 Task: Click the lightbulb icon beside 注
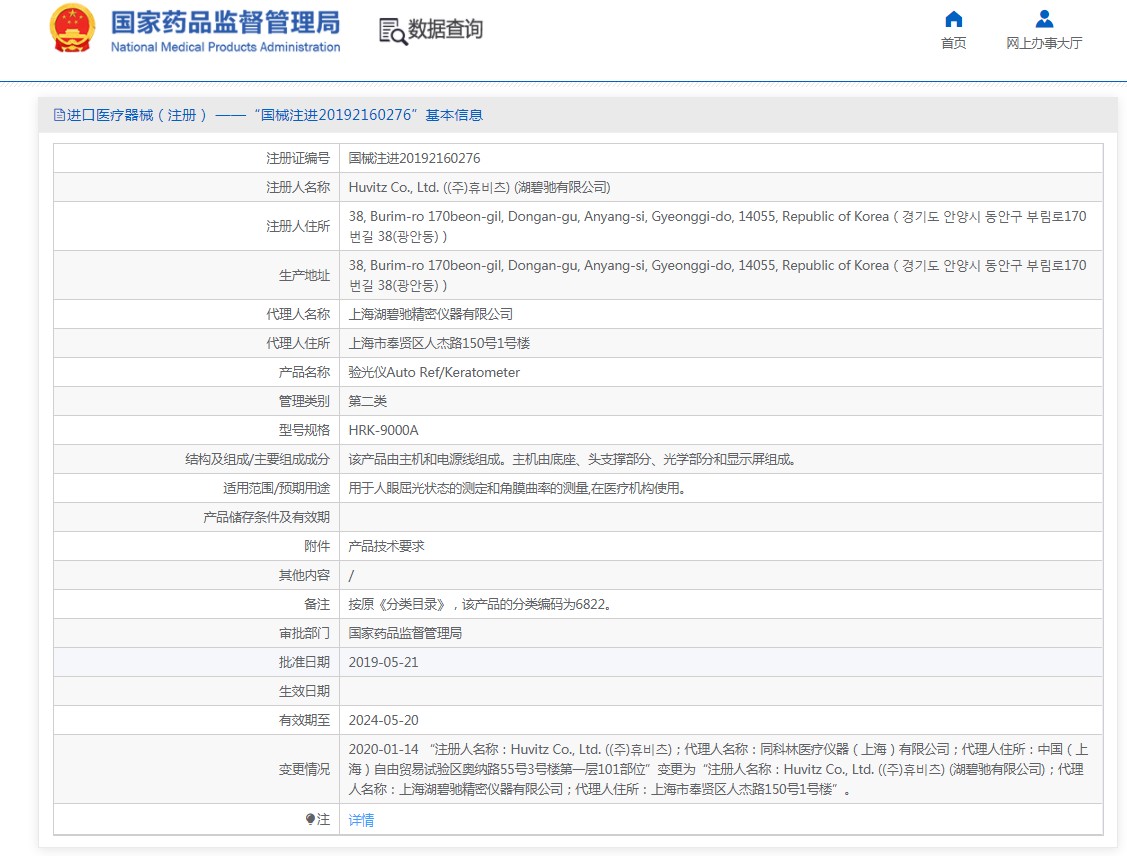(x=310, y=819)
